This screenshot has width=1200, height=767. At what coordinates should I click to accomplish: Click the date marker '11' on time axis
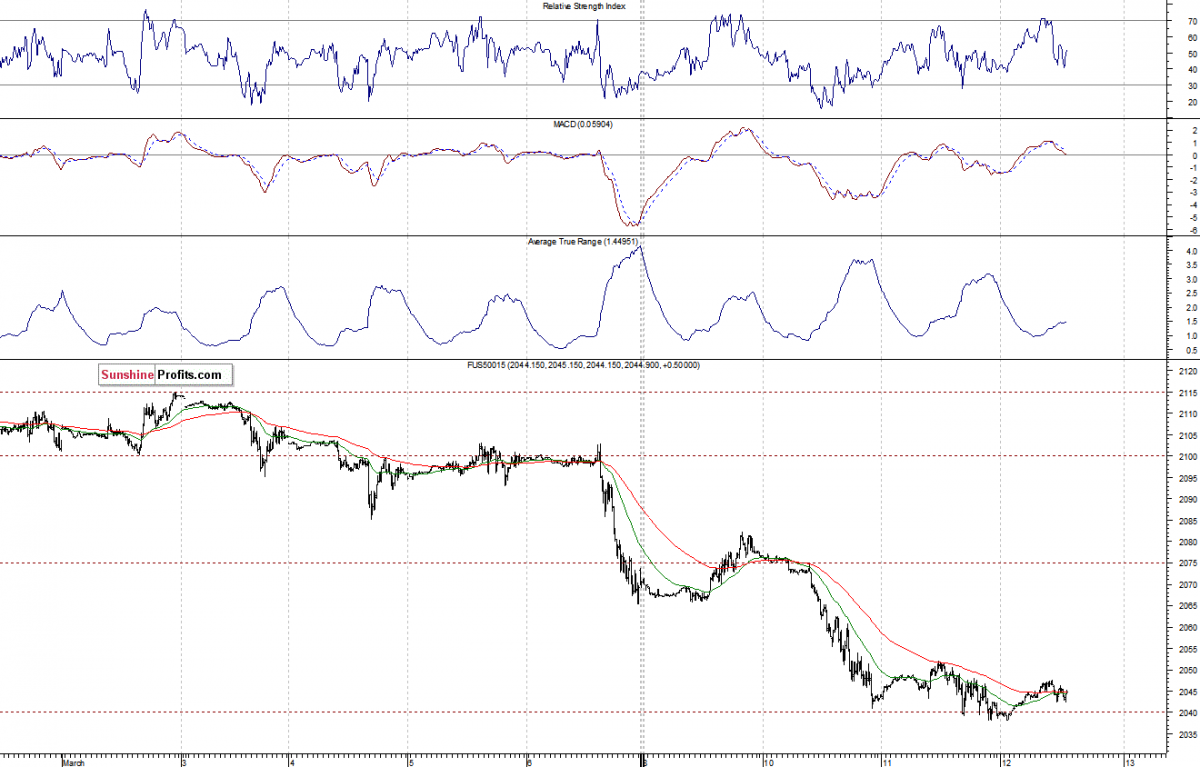point(887,762)
